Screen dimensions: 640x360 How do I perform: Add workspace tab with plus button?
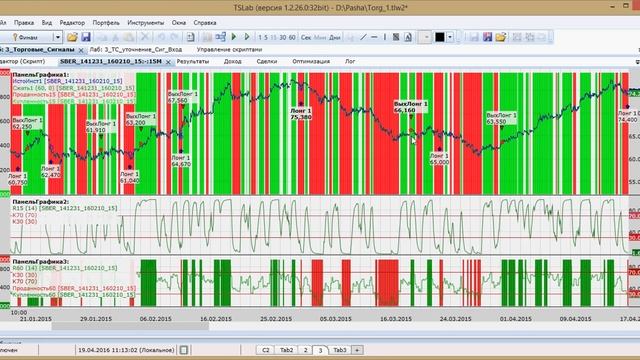tap(357, 350)
